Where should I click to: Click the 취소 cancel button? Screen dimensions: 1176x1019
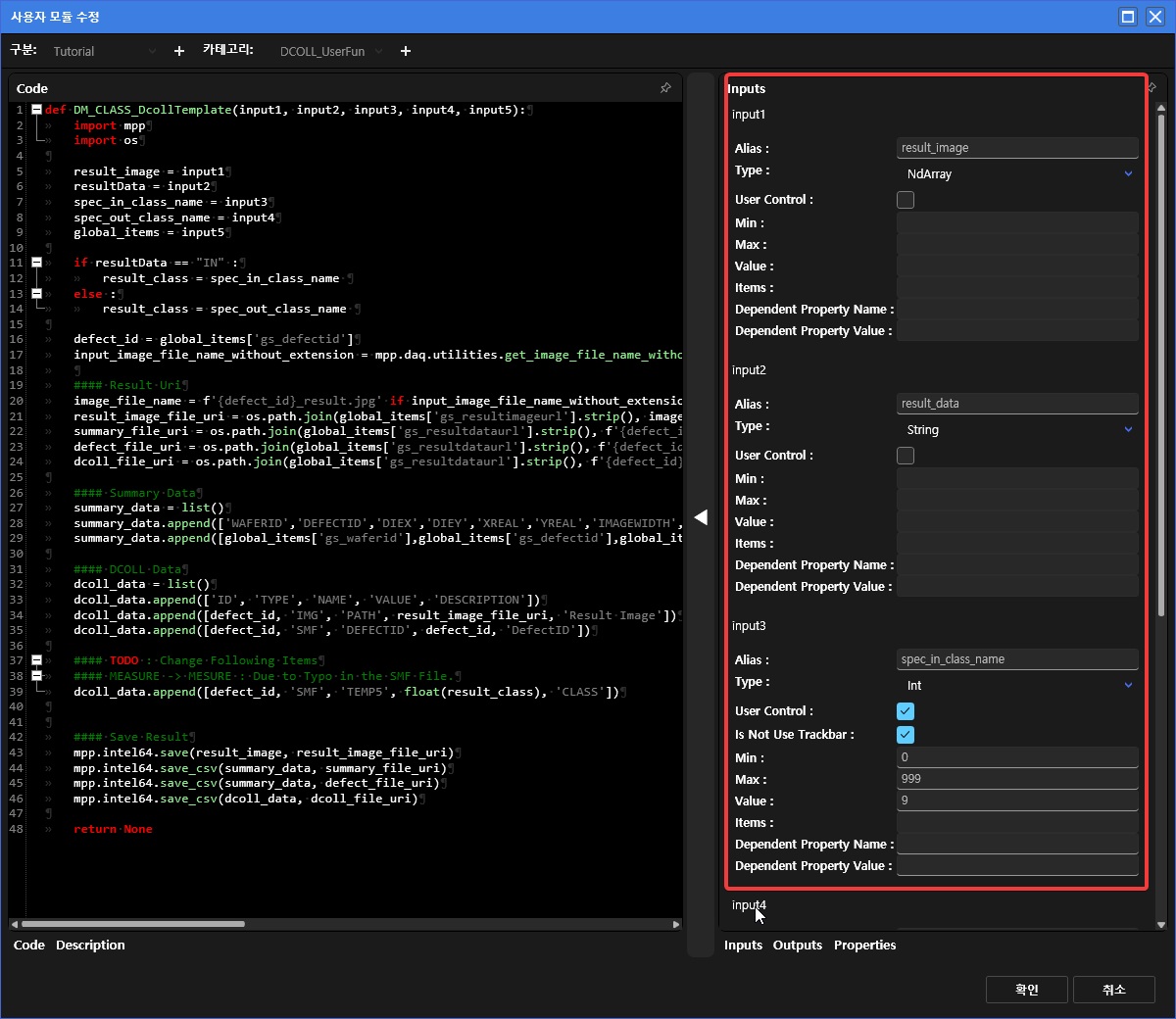click(x=1114, y=990)
